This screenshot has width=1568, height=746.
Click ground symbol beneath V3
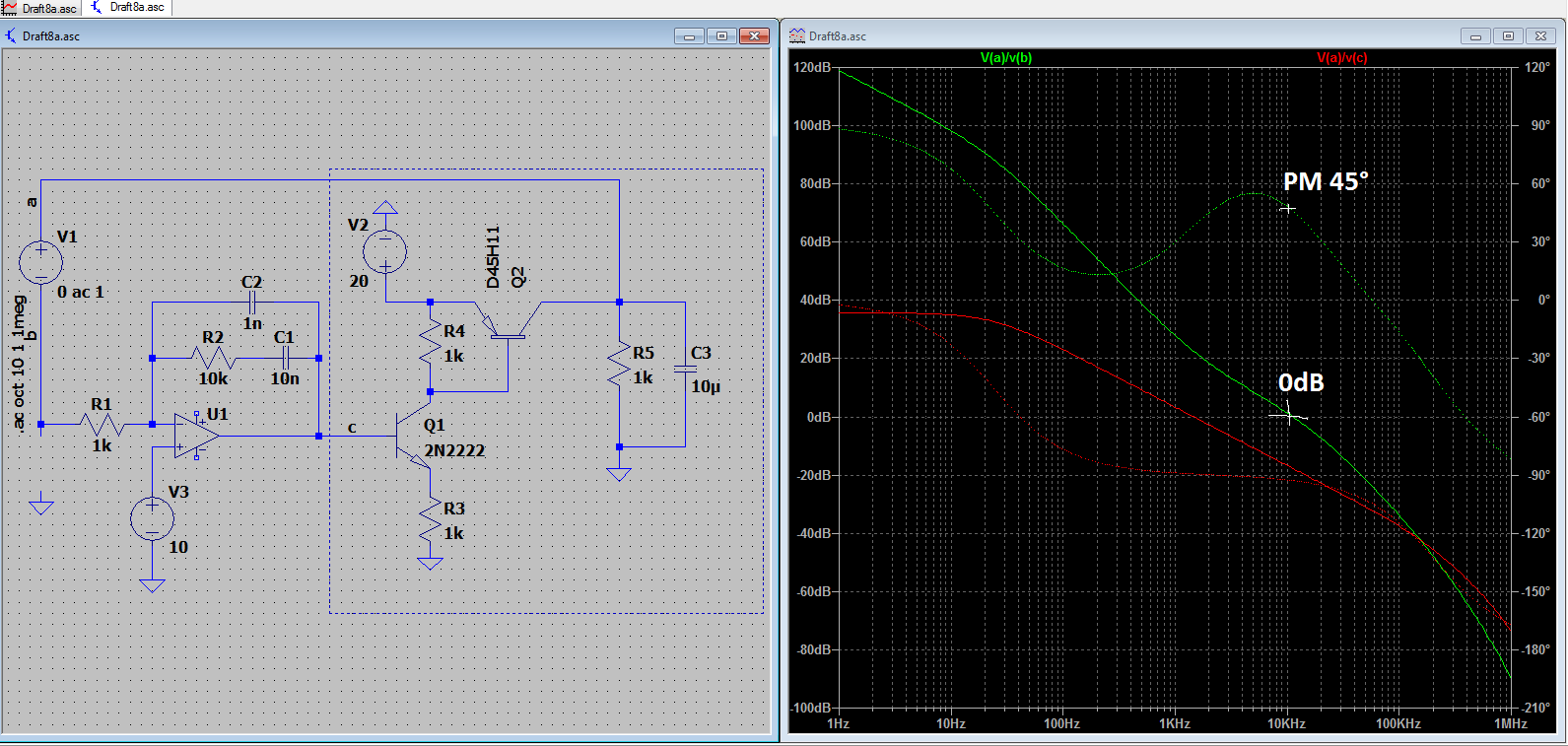pyautogui.click(x=152, y=585)
